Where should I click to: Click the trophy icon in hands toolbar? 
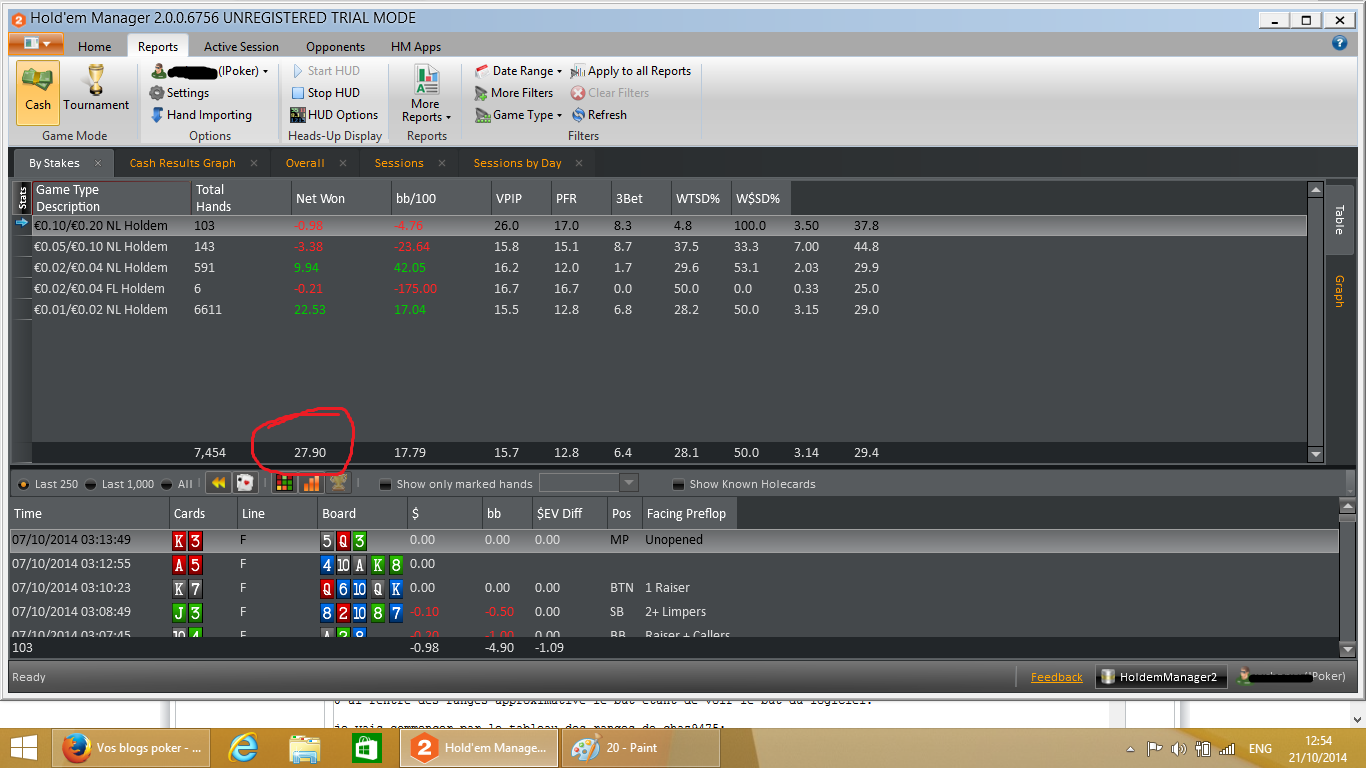click(338, 483)
